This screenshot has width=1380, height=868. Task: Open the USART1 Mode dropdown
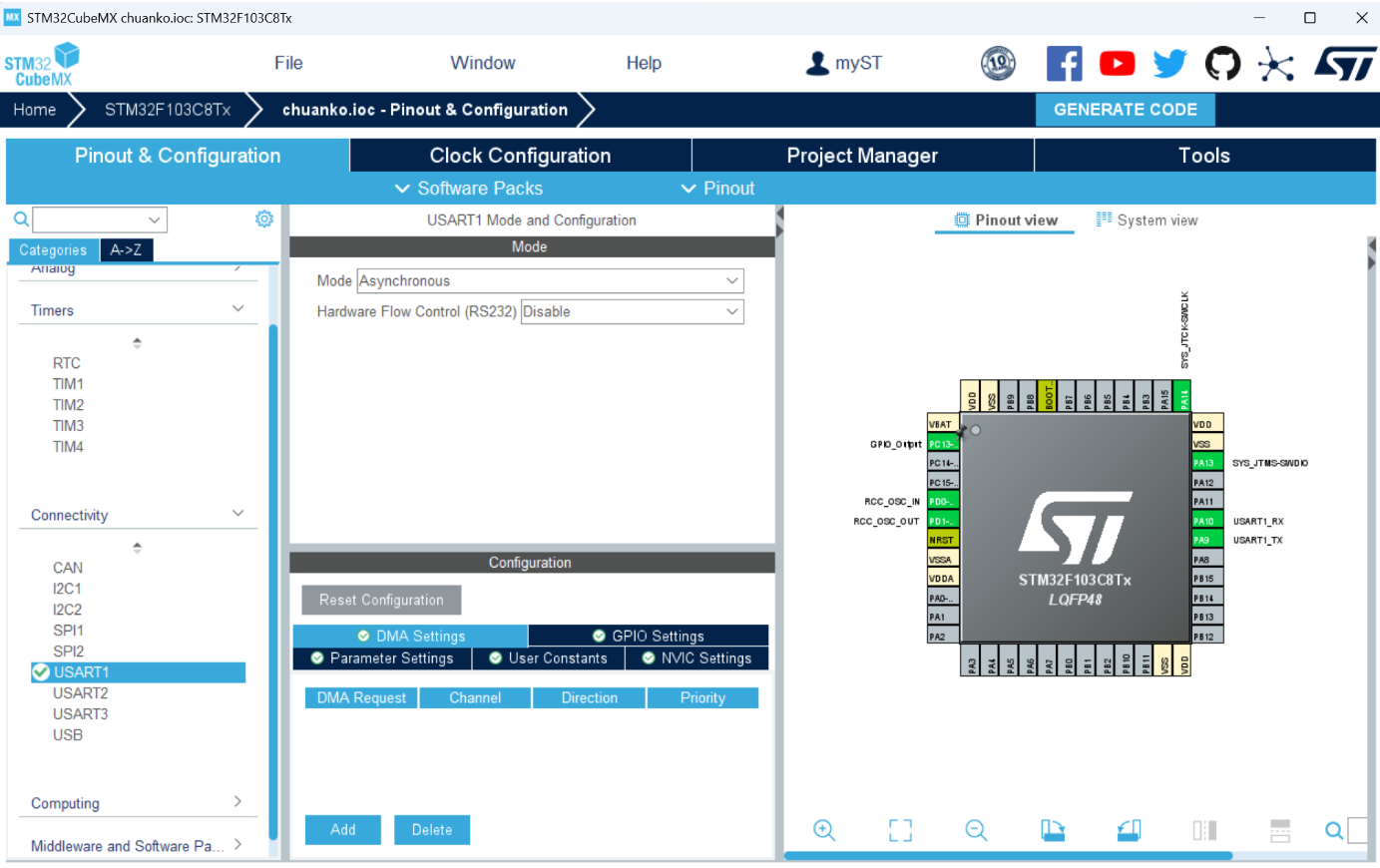pos(550,281)
